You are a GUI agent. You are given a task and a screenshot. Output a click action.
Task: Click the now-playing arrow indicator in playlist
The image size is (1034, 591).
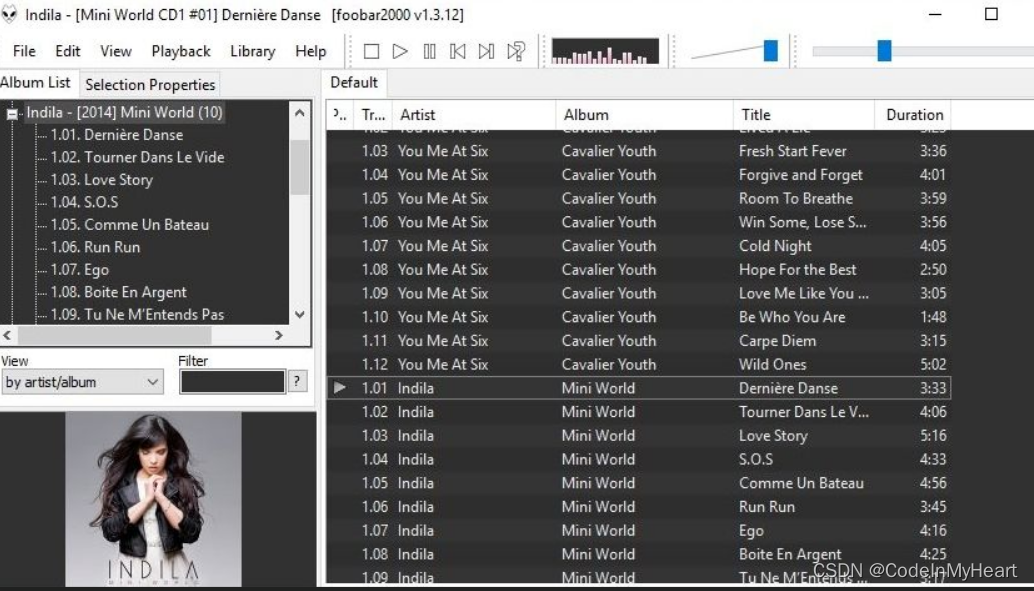340,388
